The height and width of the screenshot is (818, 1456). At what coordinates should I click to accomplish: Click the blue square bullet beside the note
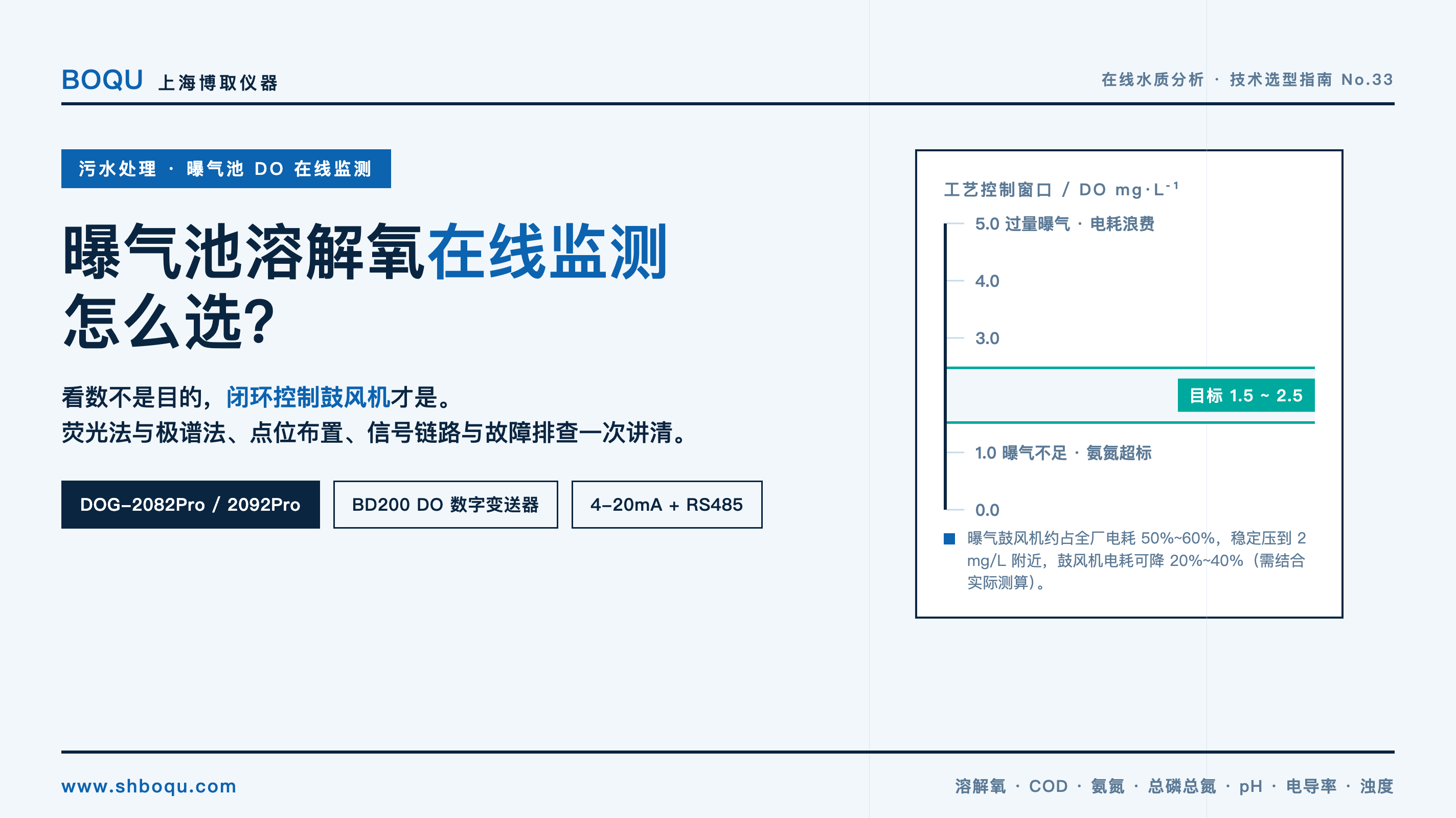coord(949,539)
